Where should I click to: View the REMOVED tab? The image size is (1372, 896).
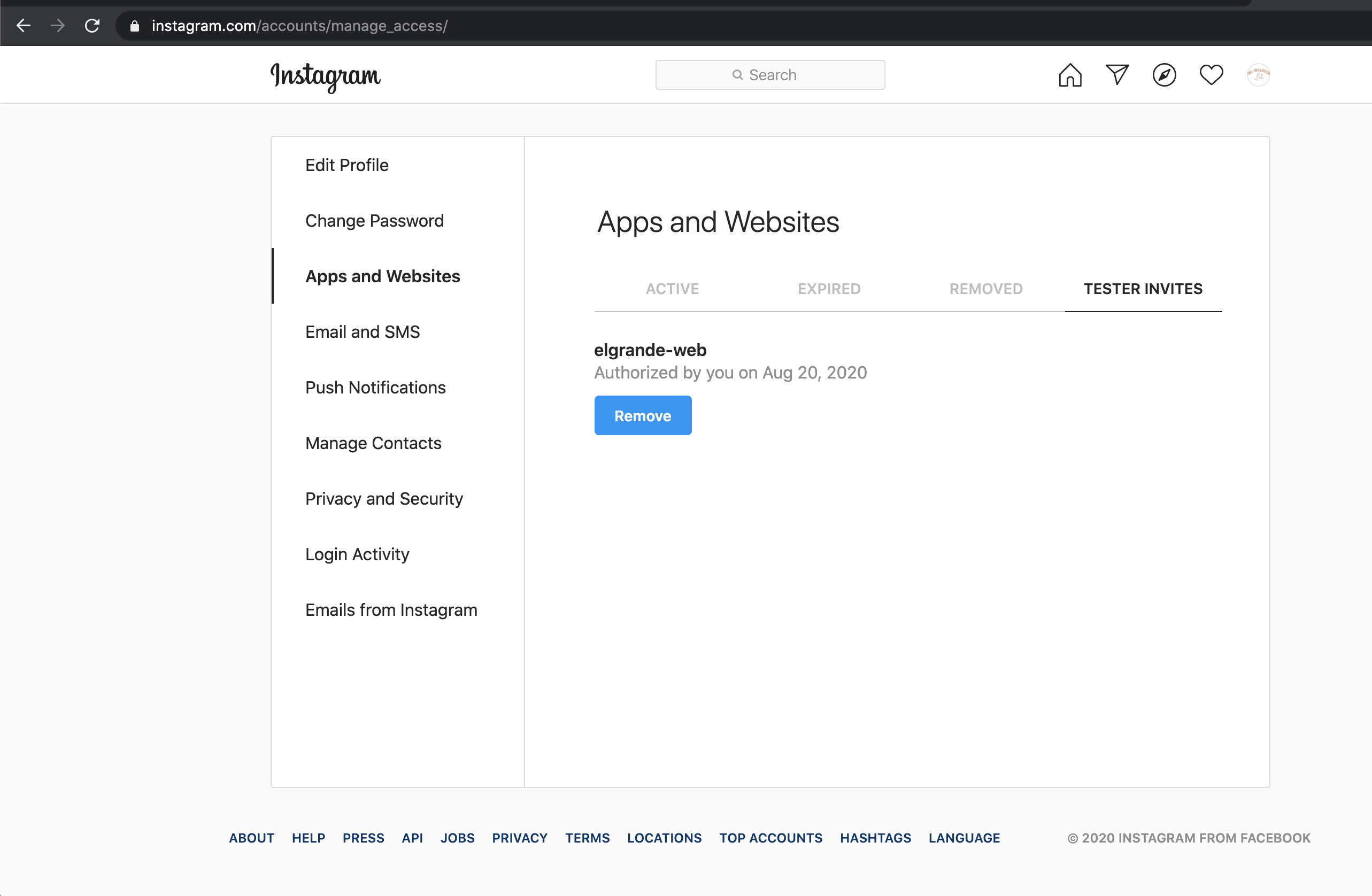pos(985,289)
